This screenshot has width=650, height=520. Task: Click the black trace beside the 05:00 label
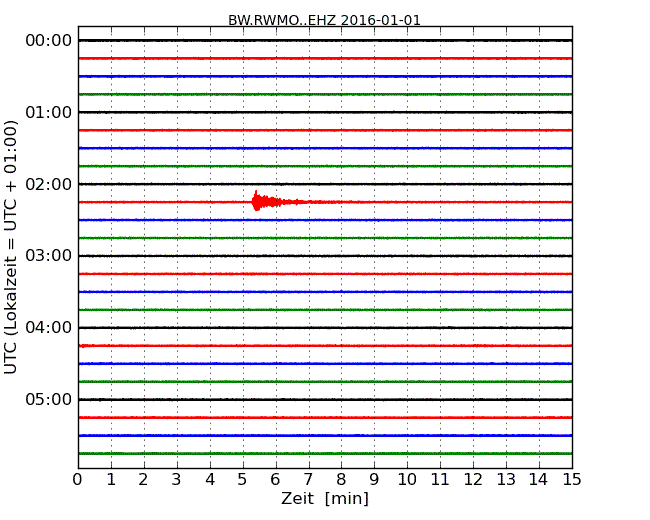tap(325, 400)
